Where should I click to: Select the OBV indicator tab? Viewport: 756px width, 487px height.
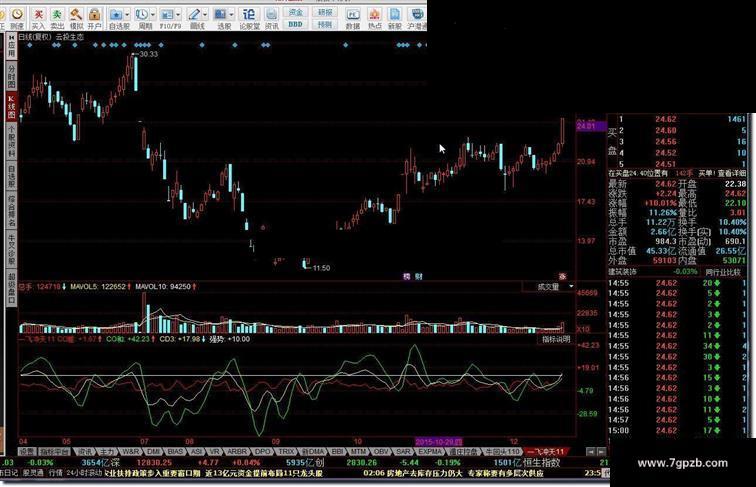(x=381, y=452)
